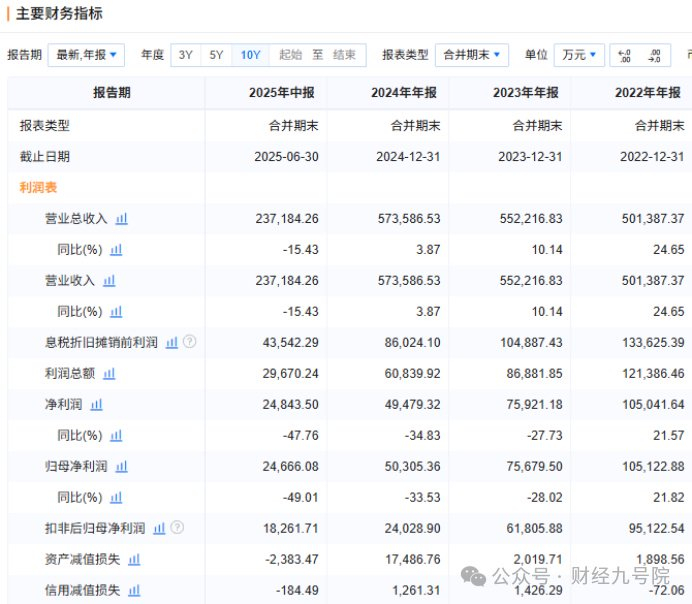This screenshot has width=692, height=604.
Task: Open the 万元 unit dropdown
Action: point(580,55)
